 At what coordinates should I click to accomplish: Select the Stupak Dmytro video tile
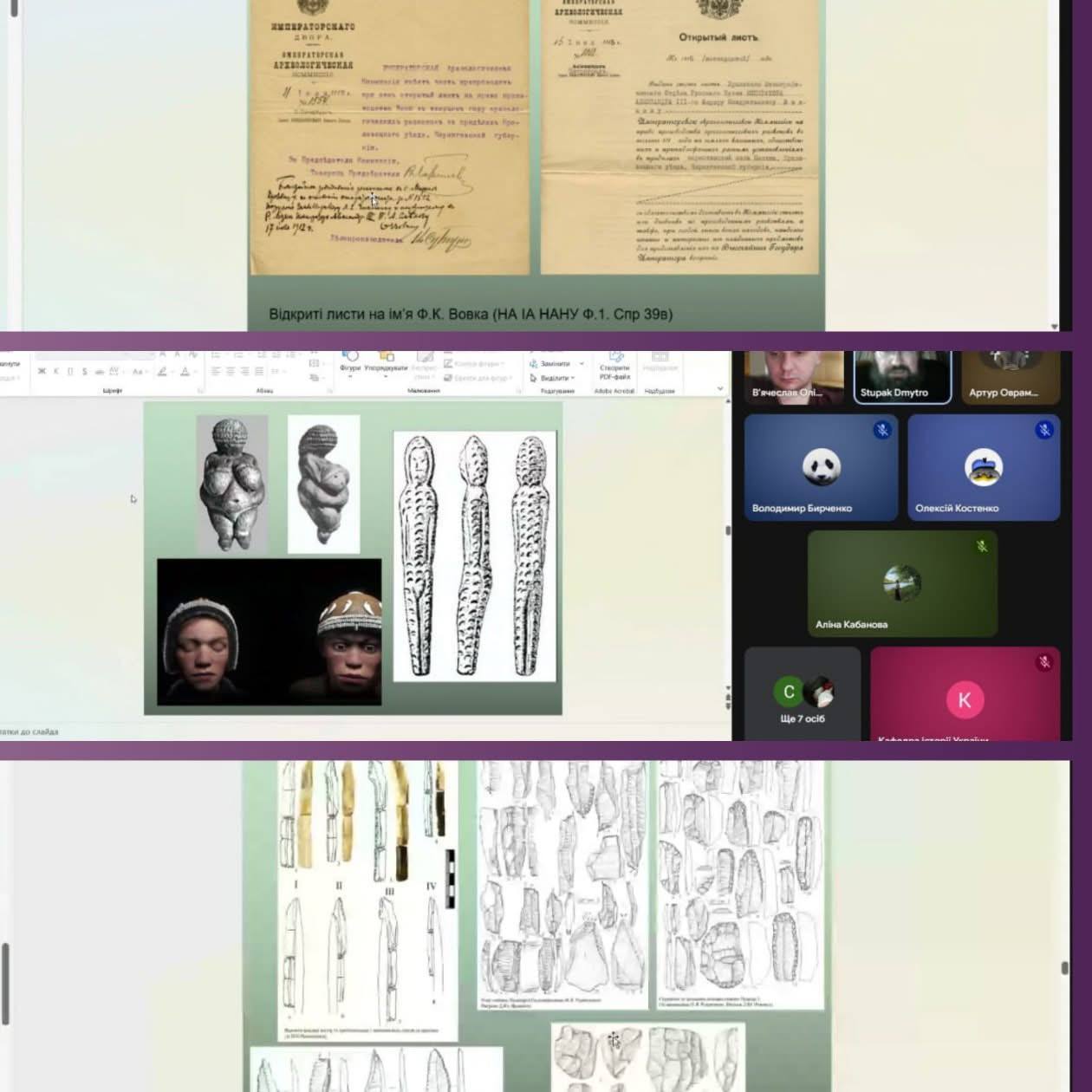coord(901,377)
